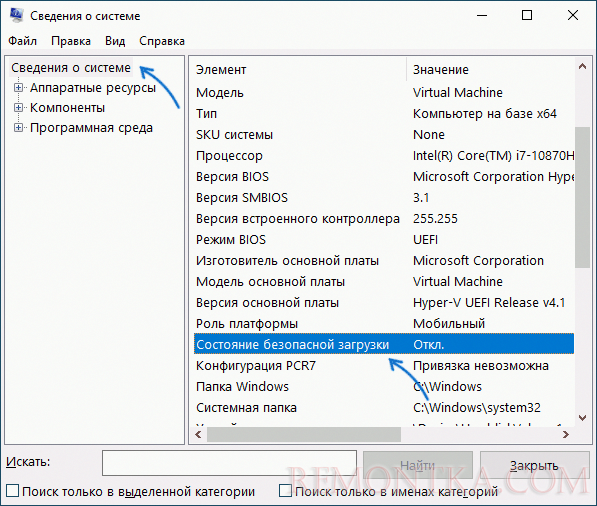This screenshot has height=506, width=597.
Task: Click the horizontal scrollbar left arrow
Action: point(198,434)
